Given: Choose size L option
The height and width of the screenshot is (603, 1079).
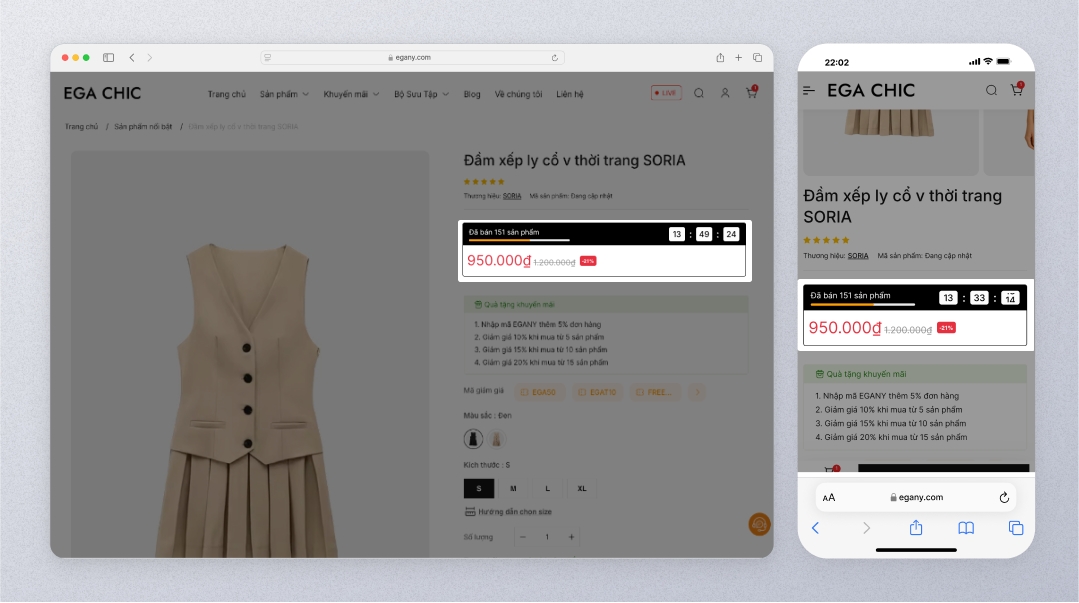Looking at the screenshot, I should coord(547,488).
